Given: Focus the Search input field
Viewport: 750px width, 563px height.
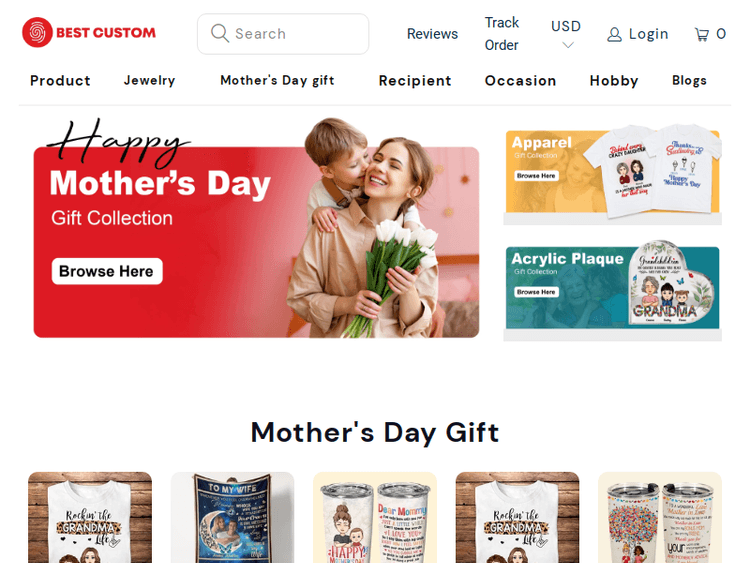Looking at the screenshot, I should tap(283, 34).
